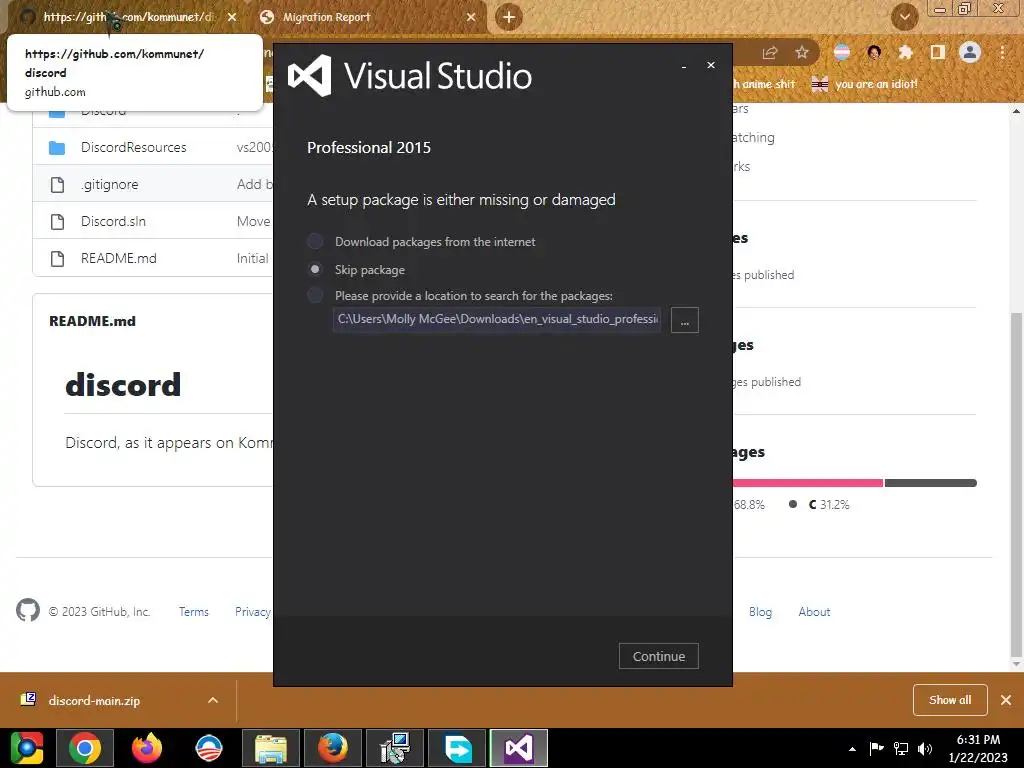This screenshot has width=1024, height=768.
Task: Open the Blog footer link
Action: click(x=760, y=612)
